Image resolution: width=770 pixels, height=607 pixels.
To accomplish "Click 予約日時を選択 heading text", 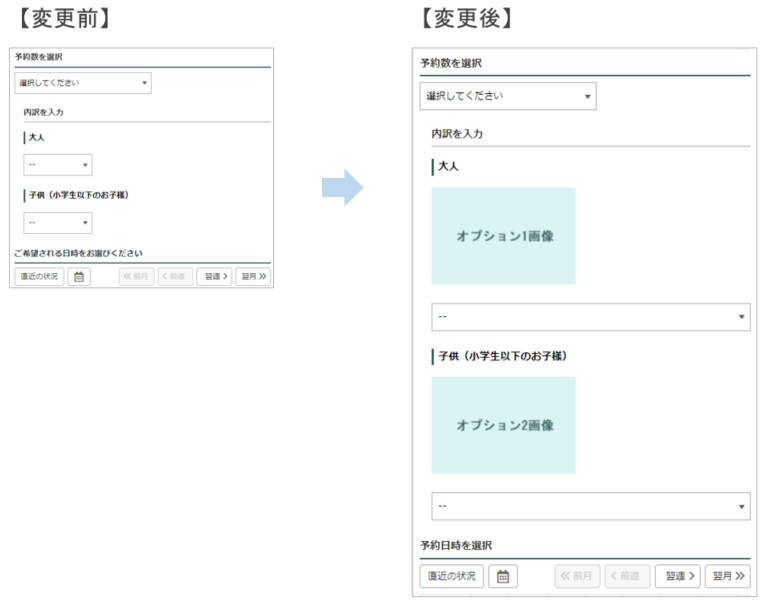I will pos(456,545).
